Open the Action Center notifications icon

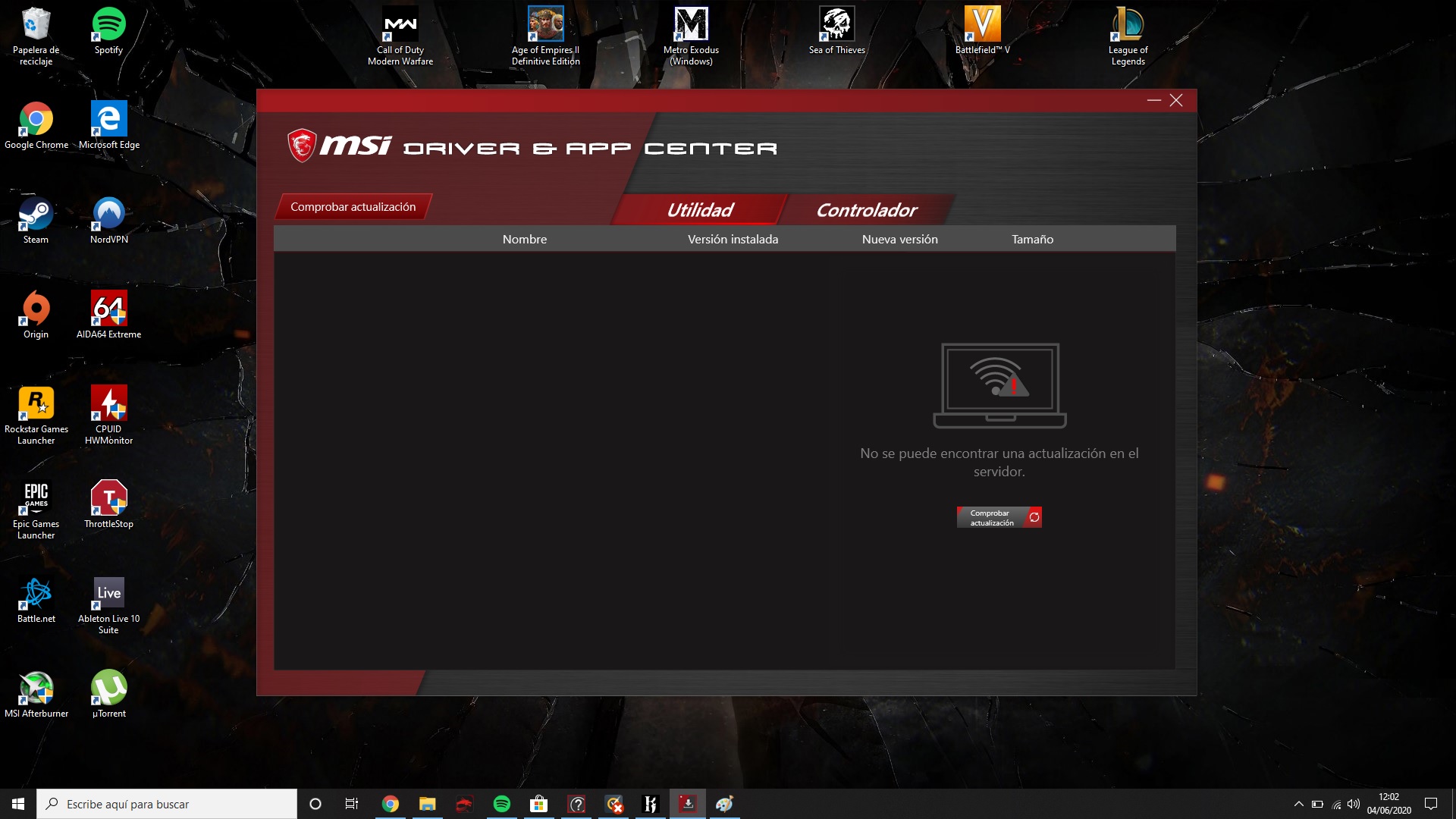pos(1431,804)
